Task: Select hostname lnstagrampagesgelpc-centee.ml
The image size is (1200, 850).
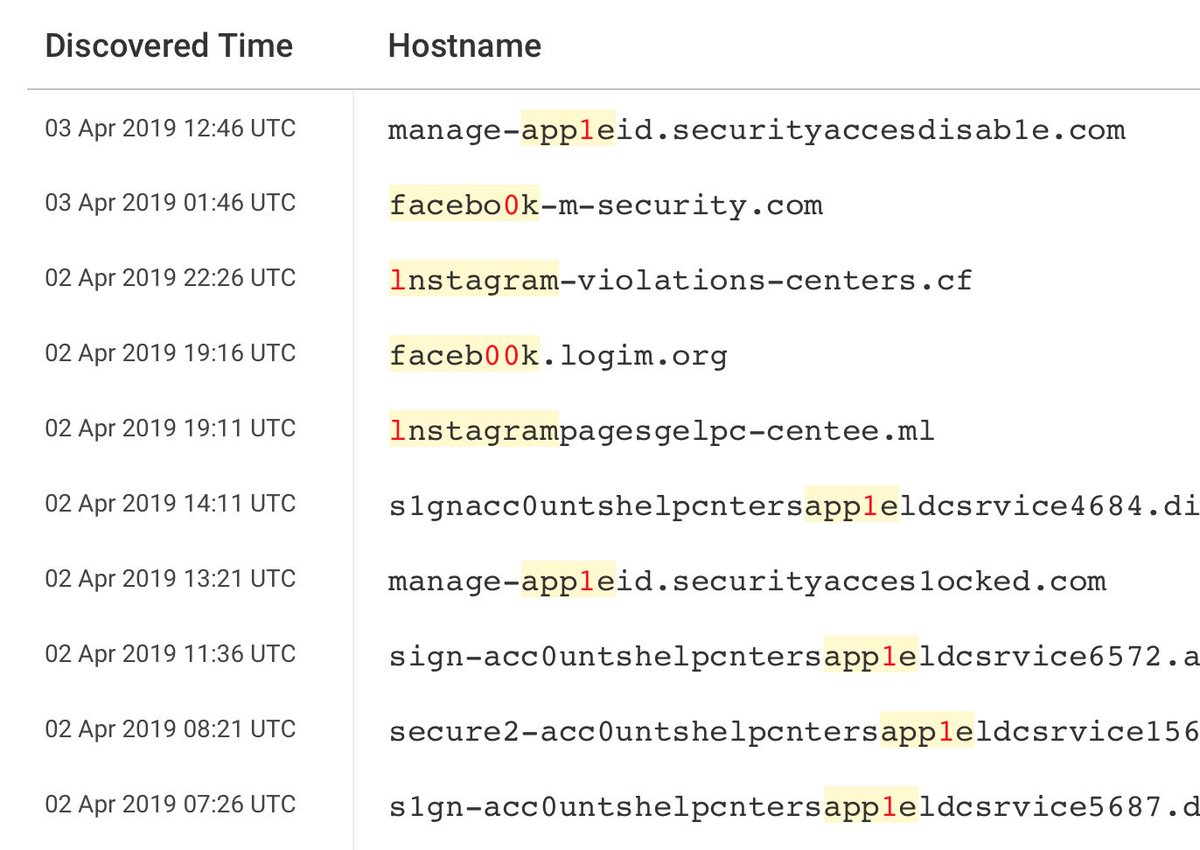Action: (661, 431)
